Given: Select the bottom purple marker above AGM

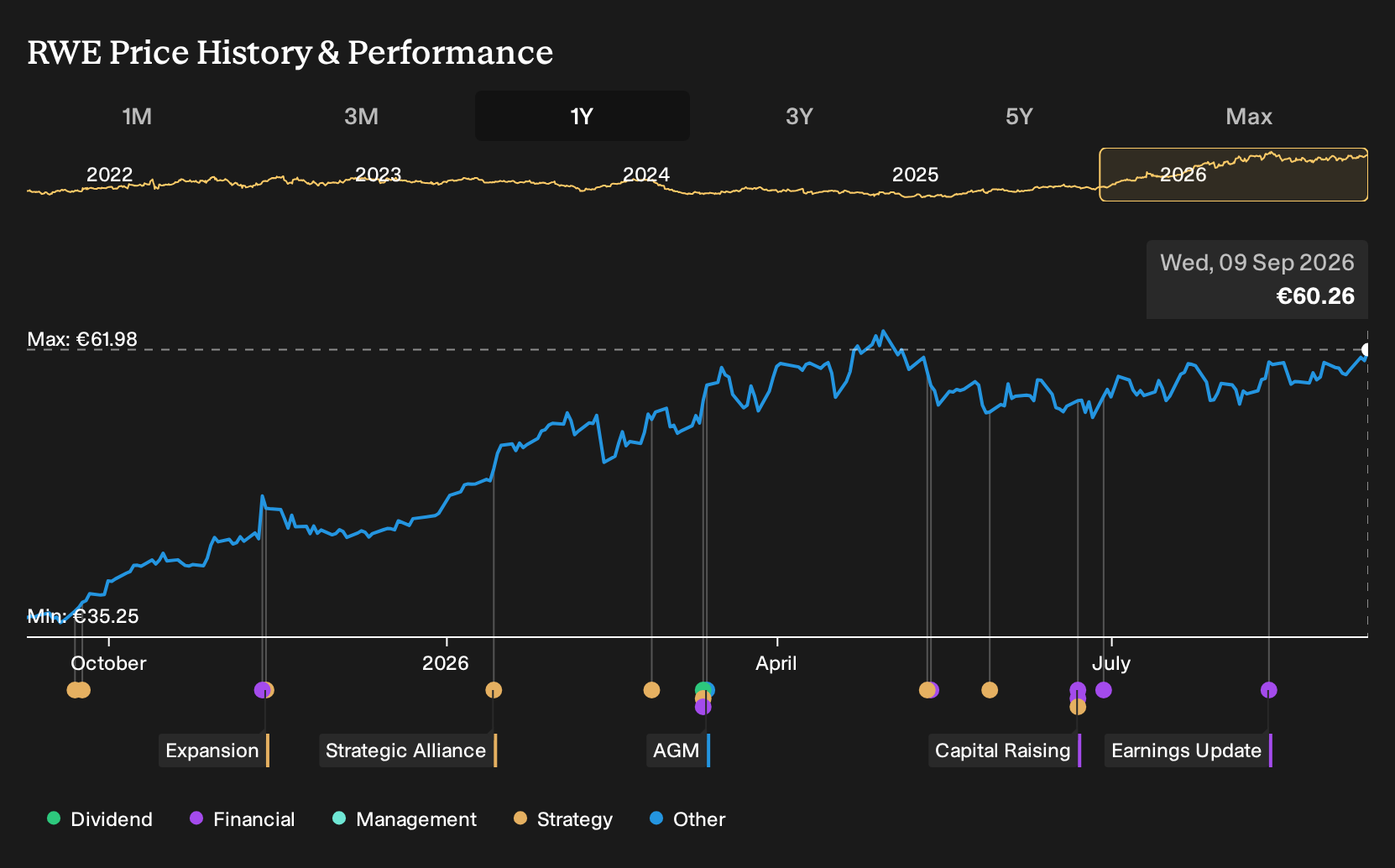Looking at the screenshot, I should click(x=703, y=708).
